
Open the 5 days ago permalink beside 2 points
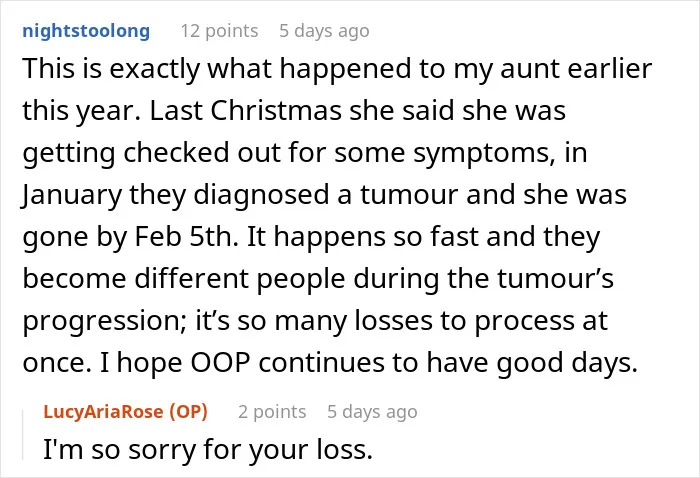point(372,411)
